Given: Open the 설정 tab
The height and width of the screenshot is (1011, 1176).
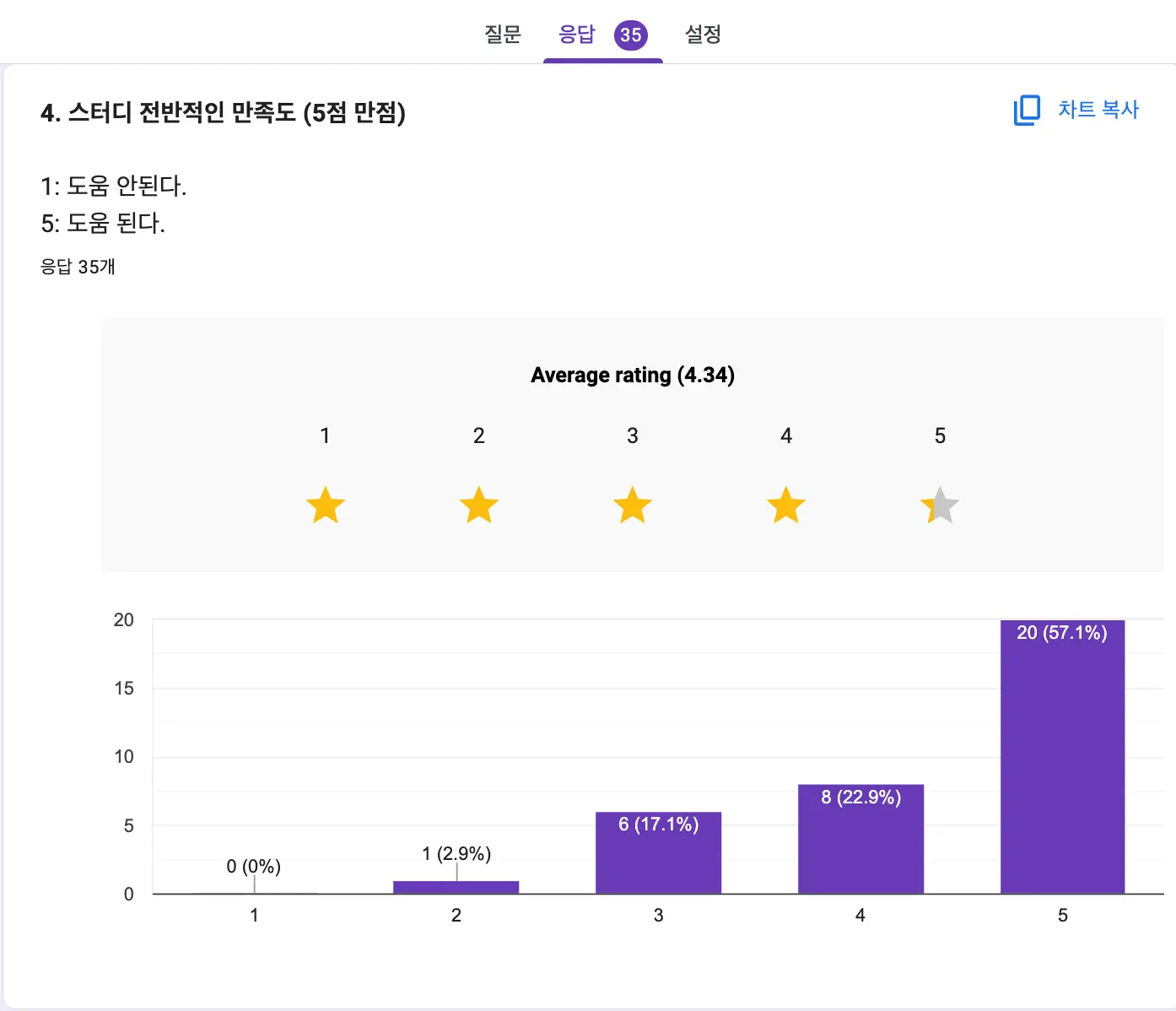Looking at the screenshot, I should coord(703,35).
